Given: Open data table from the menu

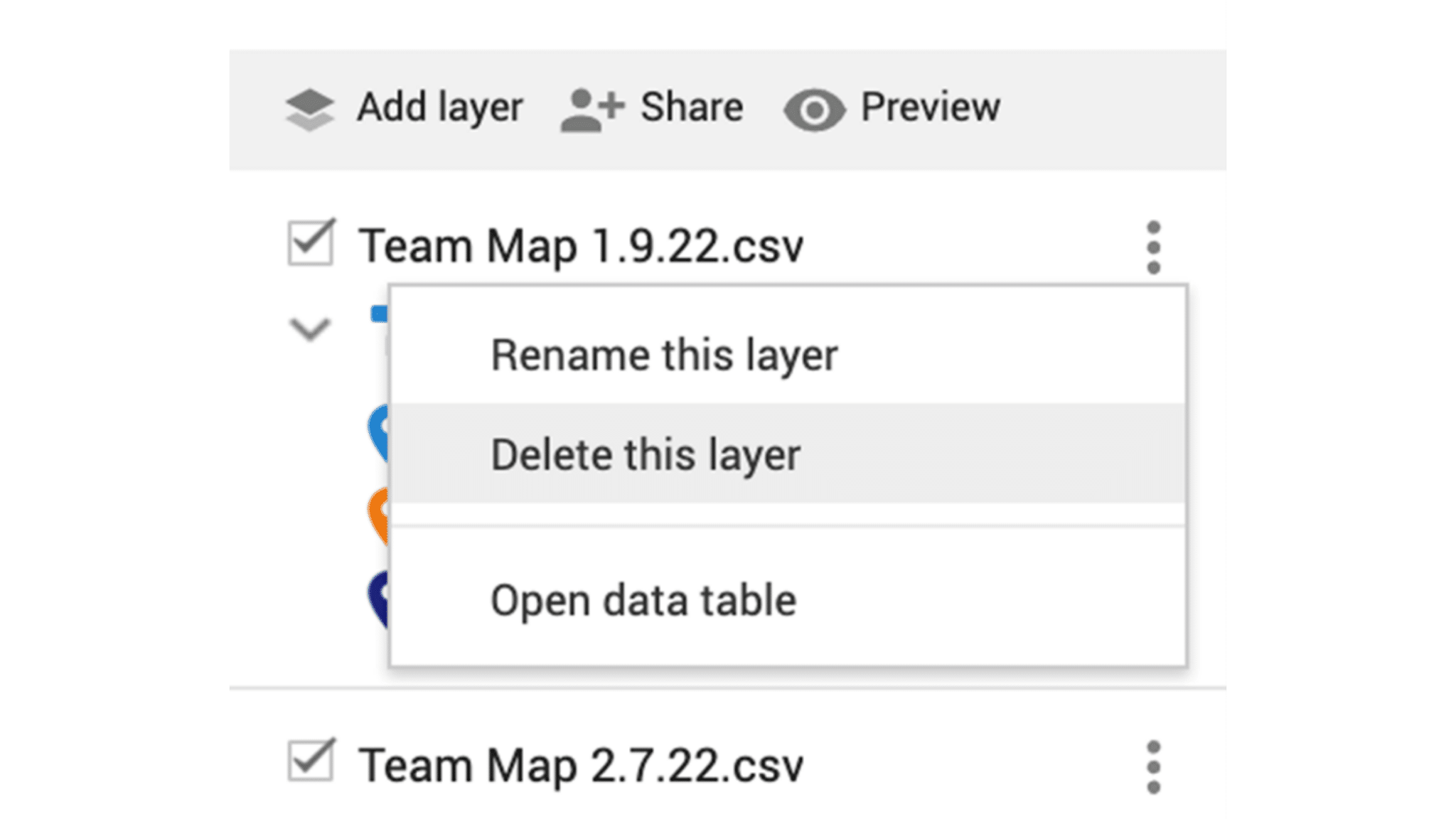Looking at the screenshot, I should (643, 599).
